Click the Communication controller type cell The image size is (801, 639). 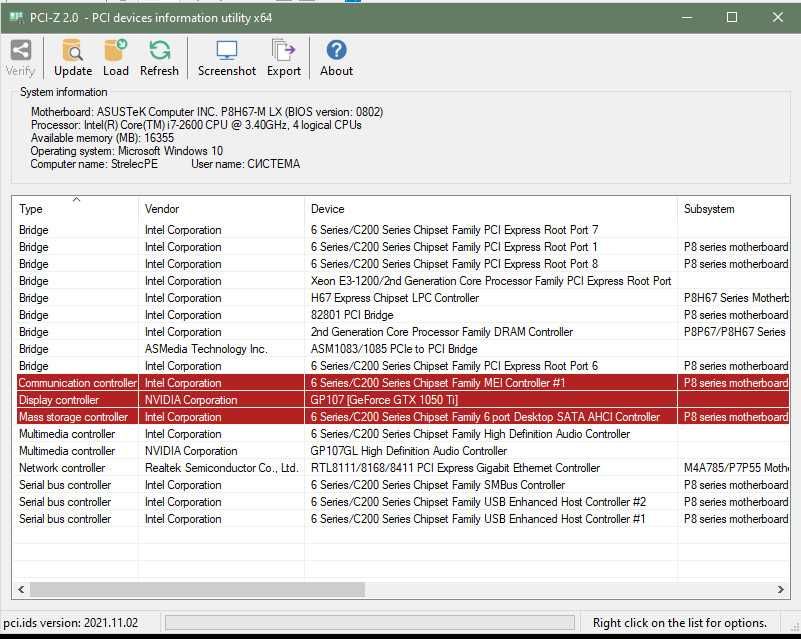78,383
